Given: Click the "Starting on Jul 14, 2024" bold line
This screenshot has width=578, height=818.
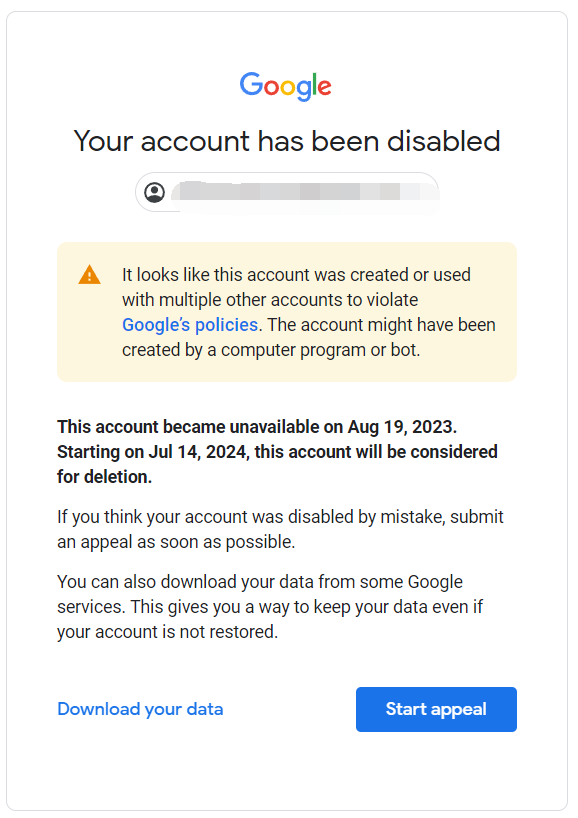Looking at the screenshot, I should [x=278, y=452].
